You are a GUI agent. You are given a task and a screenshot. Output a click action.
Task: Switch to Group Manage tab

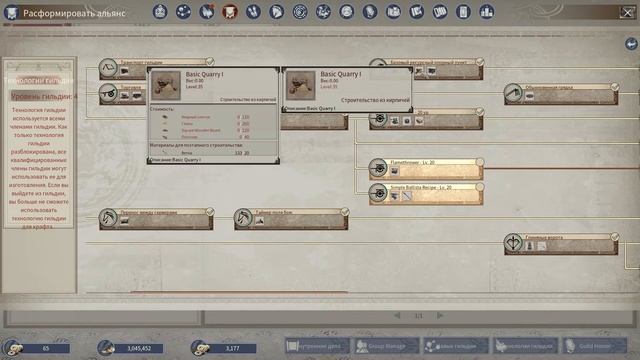pyautogui.click(x=387, y=346)
